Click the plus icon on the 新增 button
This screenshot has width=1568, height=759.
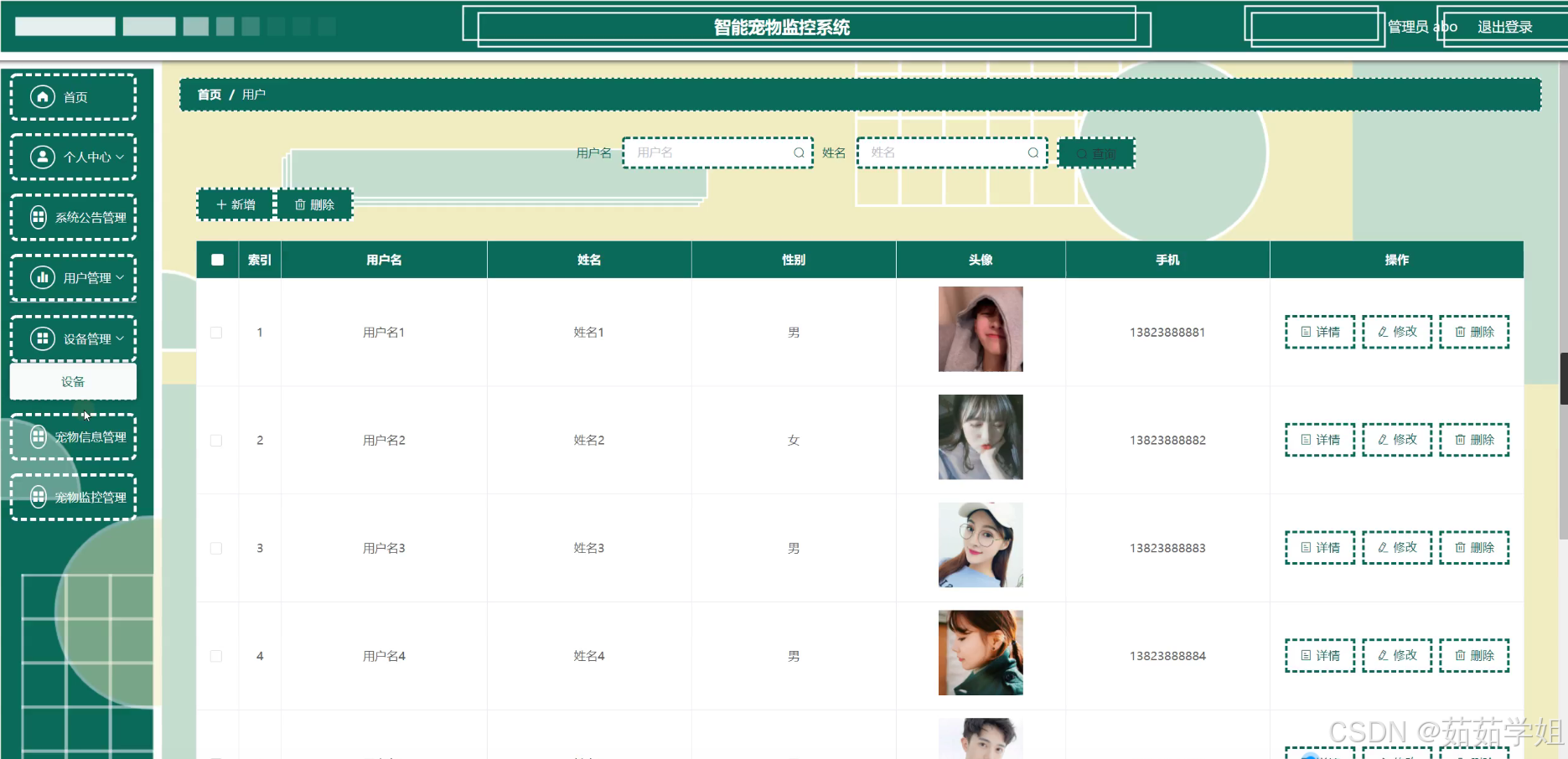pyautogui.click(x=221, y=204)
